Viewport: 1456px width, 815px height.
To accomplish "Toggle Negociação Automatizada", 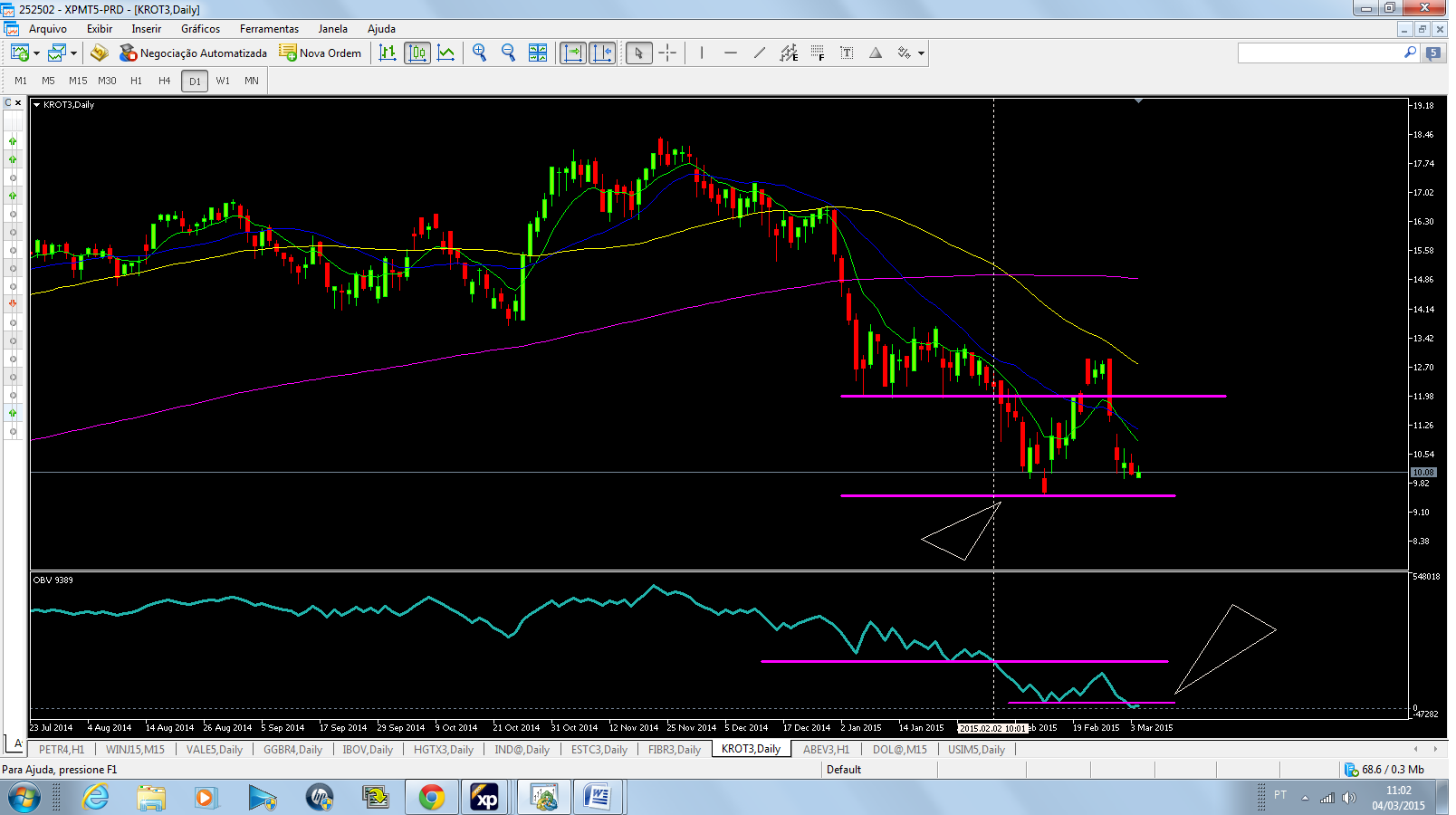I will tap(193, 53).
